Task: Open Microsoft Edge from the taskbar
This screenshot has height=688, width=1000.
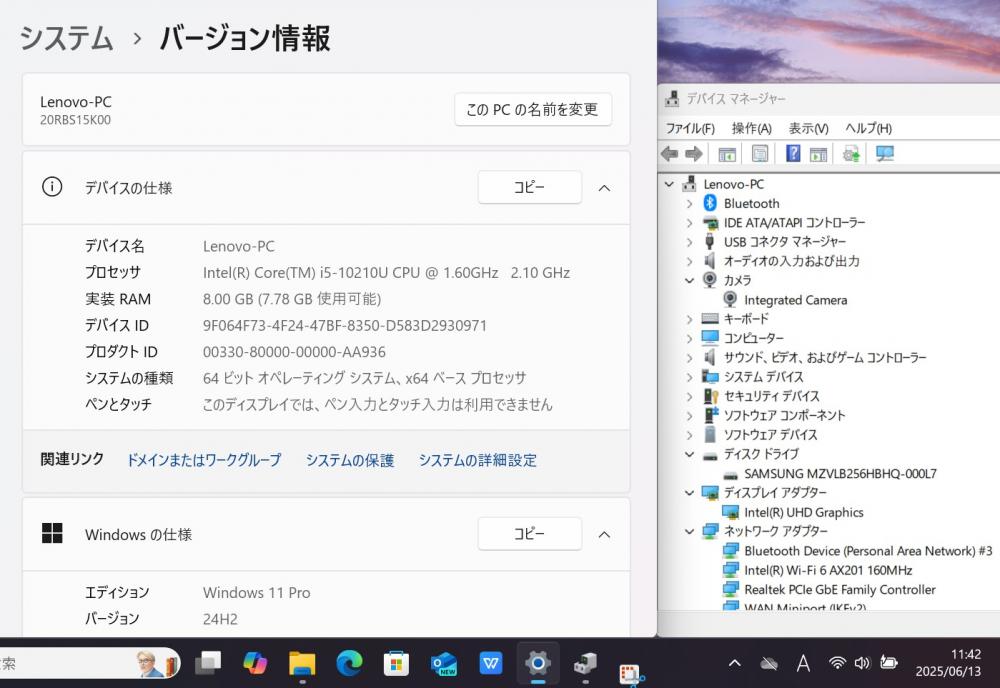Action: click(x=349, y=664)
